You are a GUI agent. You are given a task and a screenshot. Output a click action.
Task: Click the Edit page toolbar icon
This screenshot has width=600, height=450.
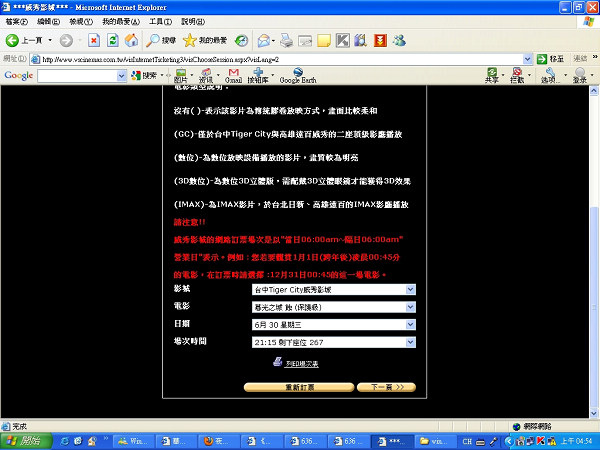tap(305, 40)
